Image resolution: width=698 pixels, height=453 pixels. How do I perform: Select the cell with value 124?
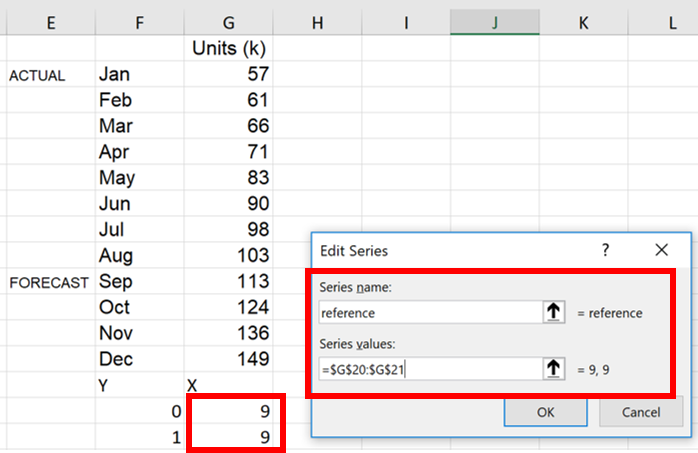coord(228,307)
